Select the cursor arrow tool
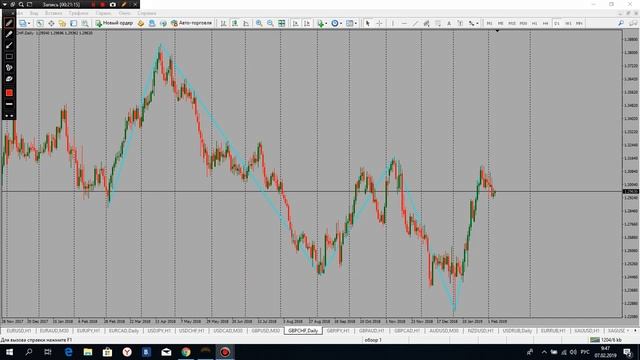Screen dimensions: 640x360 point(367,23)
